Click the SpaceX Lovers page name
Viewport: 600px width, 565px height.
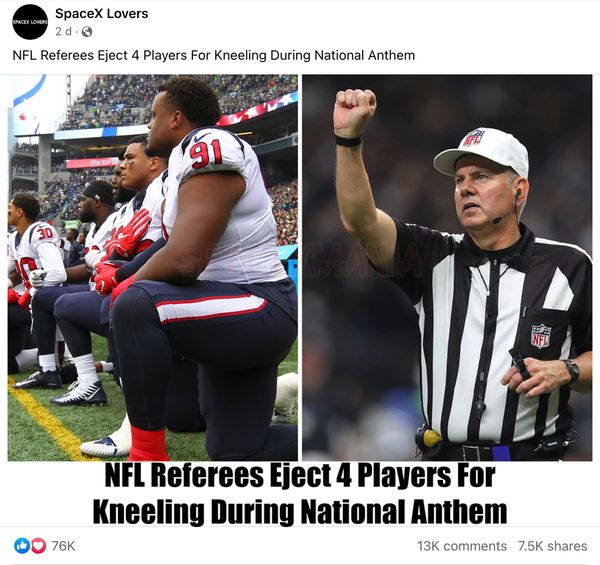tap(101, 14)
